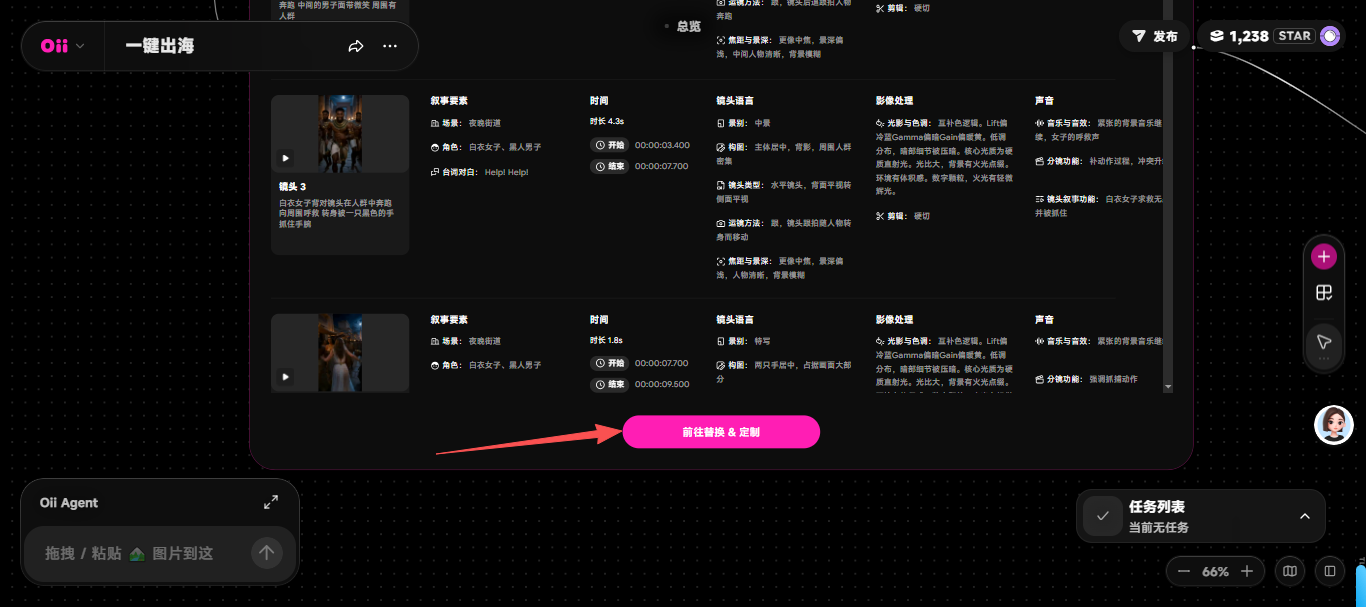Click the 发布 publish button
This screenshot has height=607, width=1366.
1154,36
